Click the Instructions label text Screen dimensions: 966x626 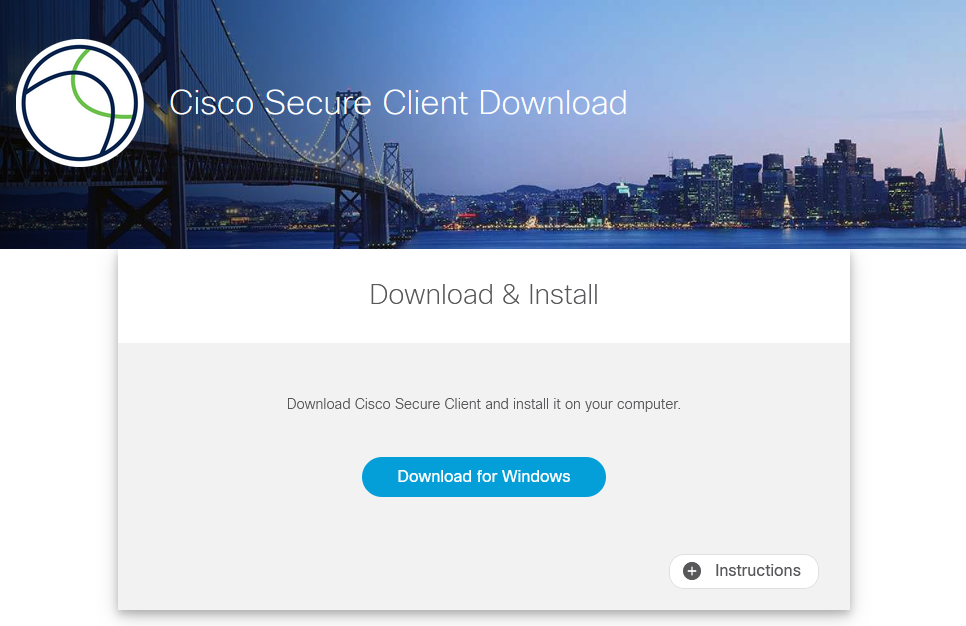point(757,571)
